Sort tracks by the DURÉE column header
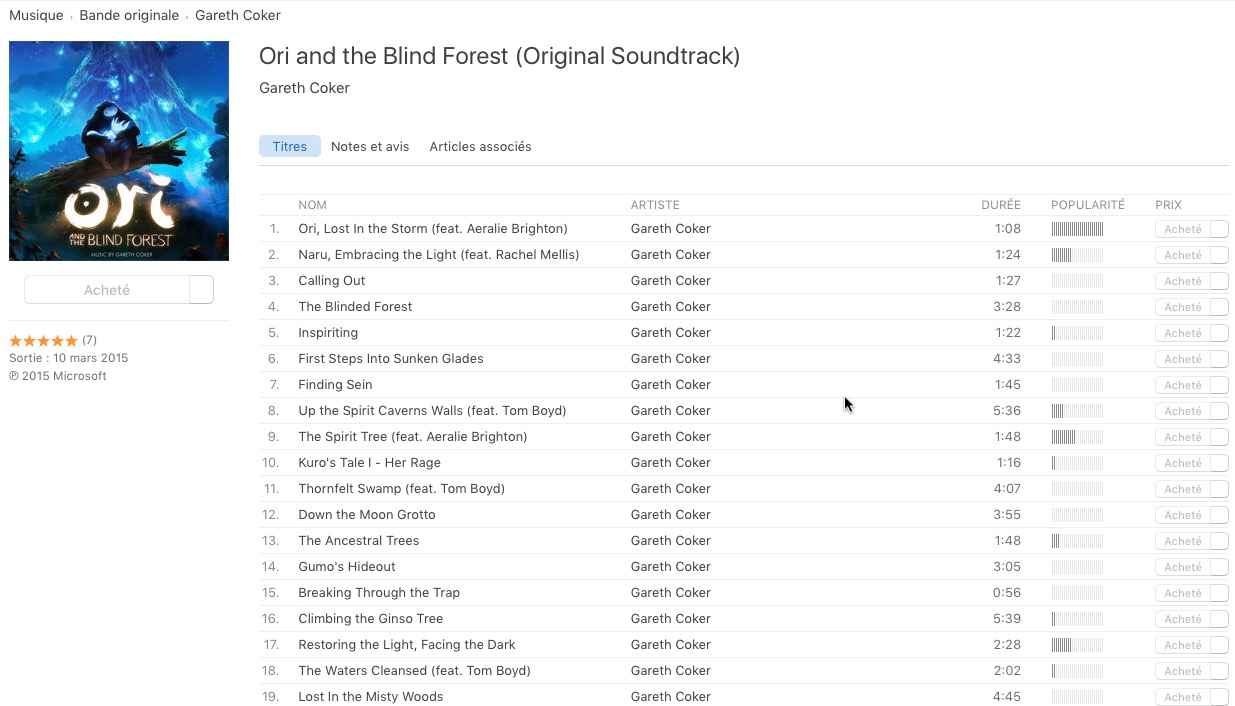The width and height of the screenshot is (1235, 706). click(1001, 205)
